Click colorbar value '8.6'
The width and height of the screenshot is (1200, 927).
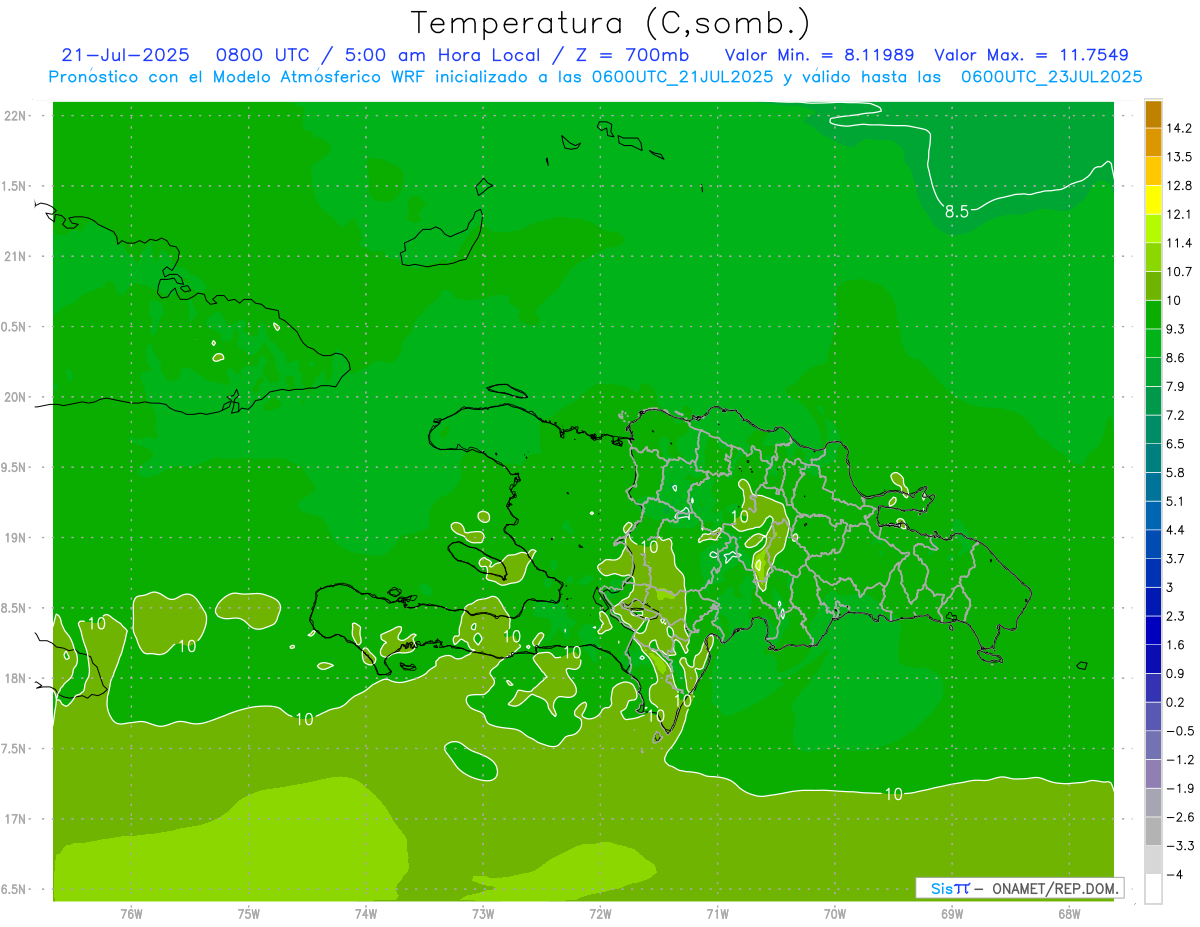pyautogui.click(x=1176, y=358)
